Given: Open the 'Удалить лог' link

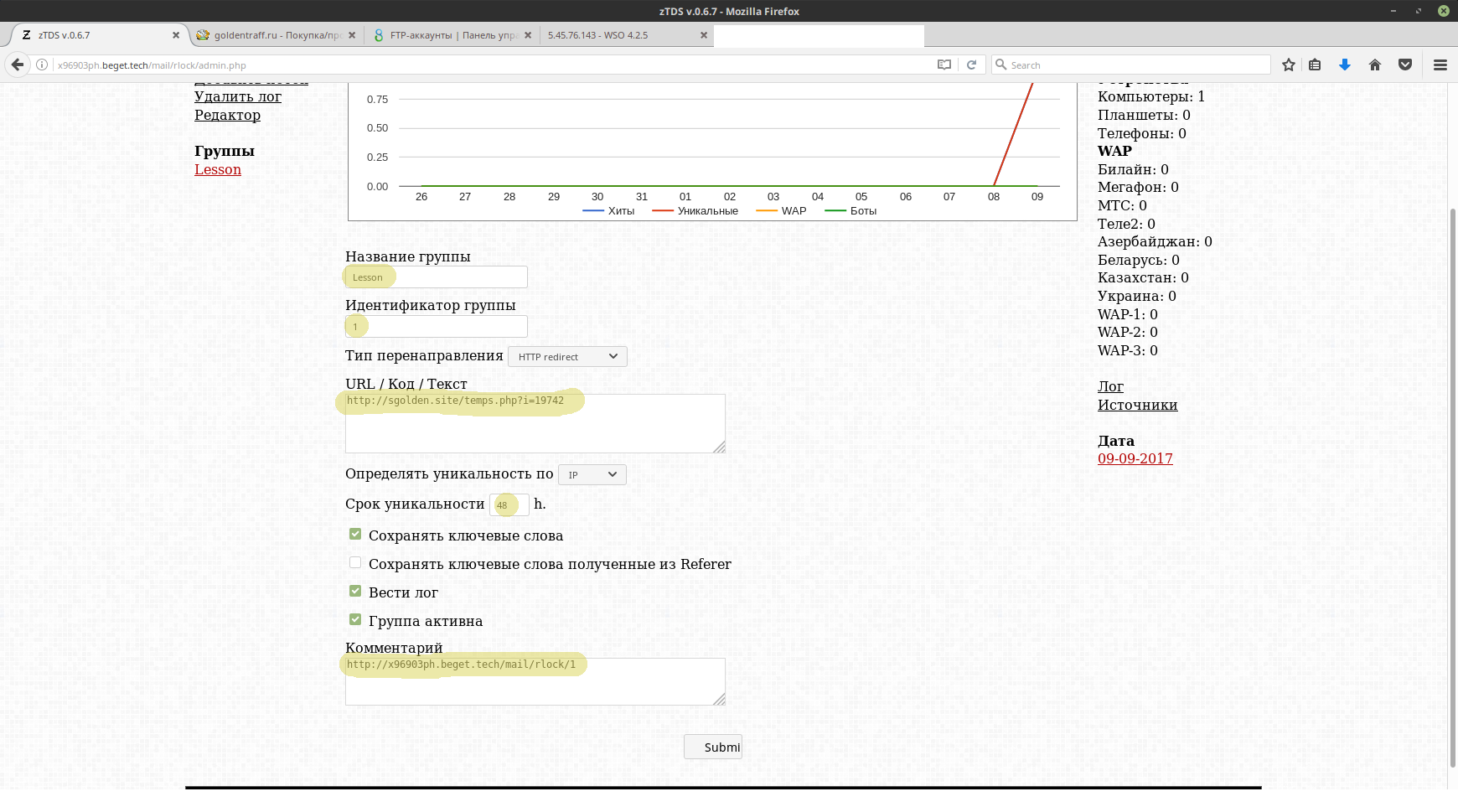Looking at the screenshot, I should click(238, 96).
